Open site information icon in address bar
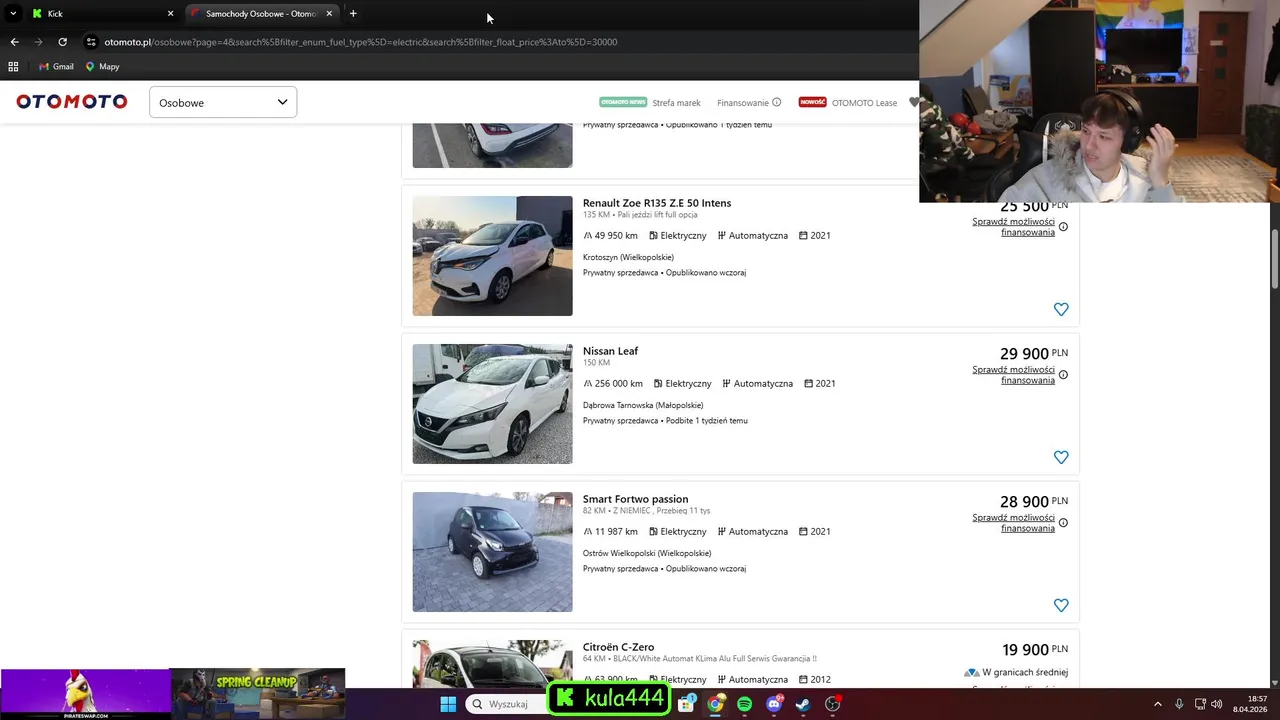Viewport: 1280px width, 720px height. (x=91, y=42)
